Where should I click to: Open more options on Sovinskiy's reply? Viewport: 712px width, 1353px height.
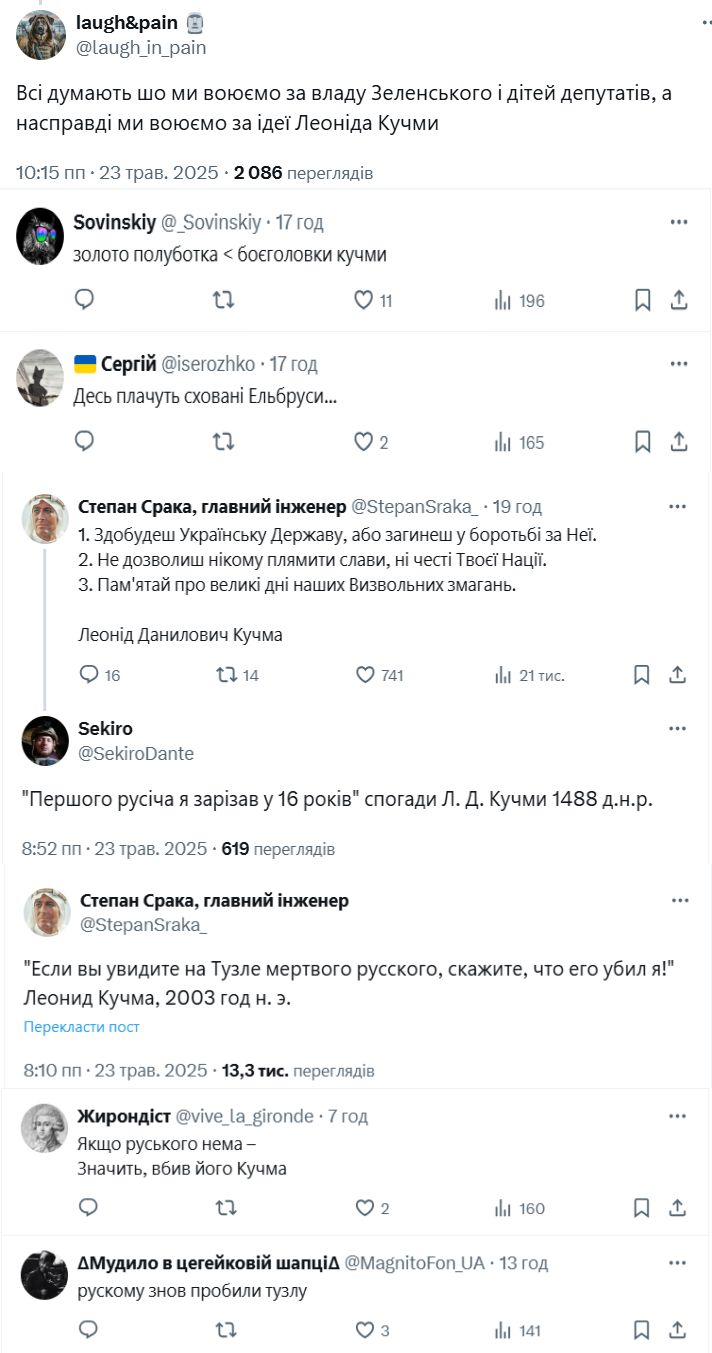679,222
